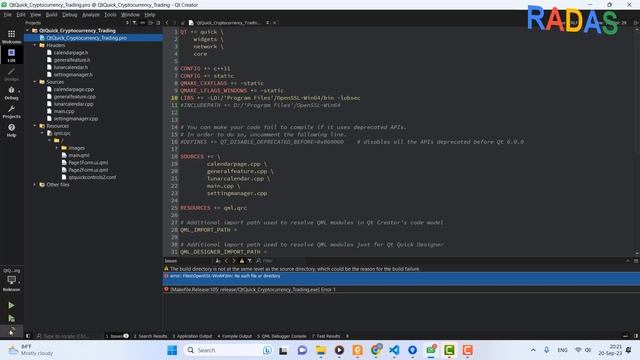Open the Projects tree filter icon
640x360 pixels.
click(x=134, y=23)
